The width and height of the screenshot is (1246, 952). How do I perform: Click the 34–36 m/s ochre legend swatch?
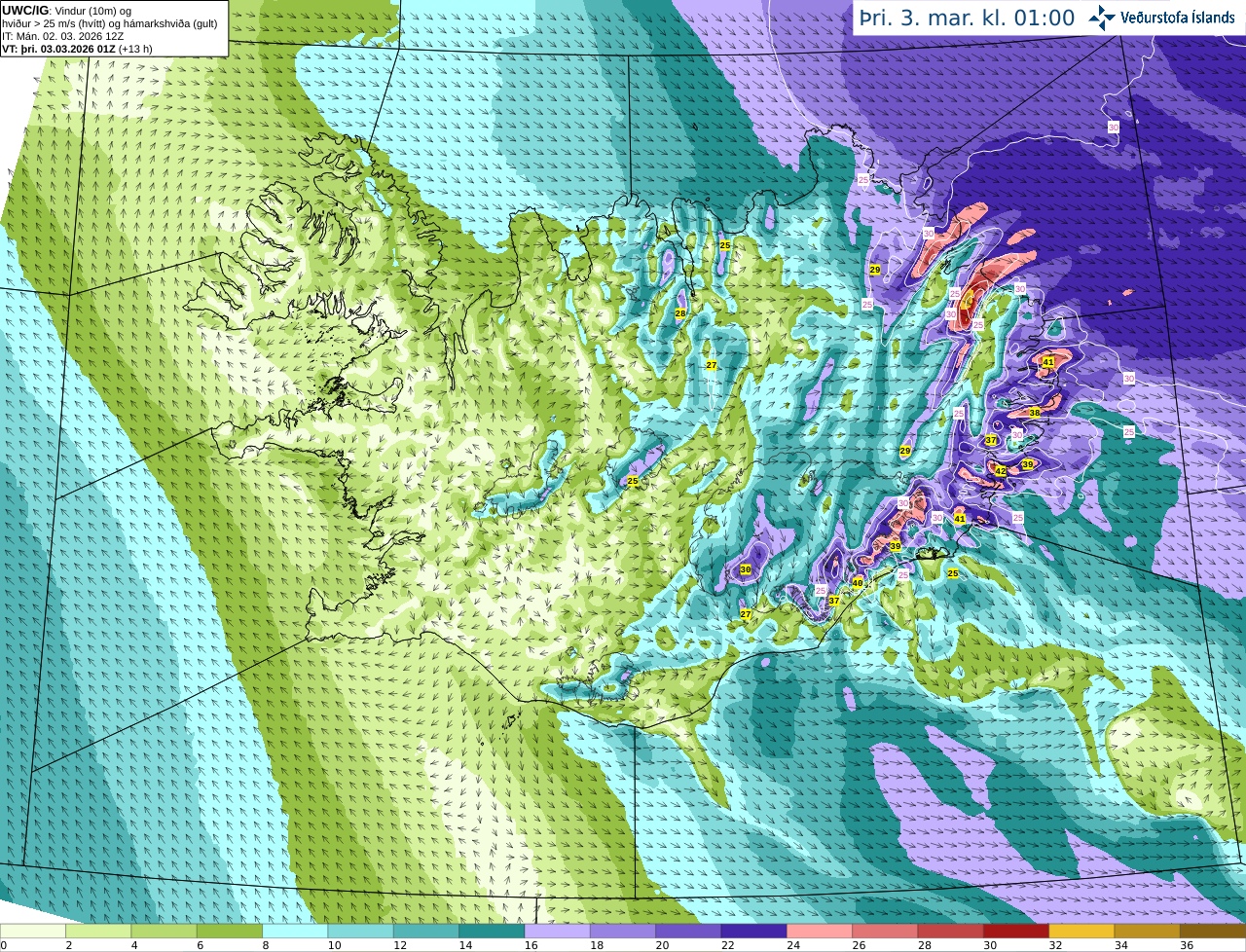pyautogui.click(x=1147, y=931)
